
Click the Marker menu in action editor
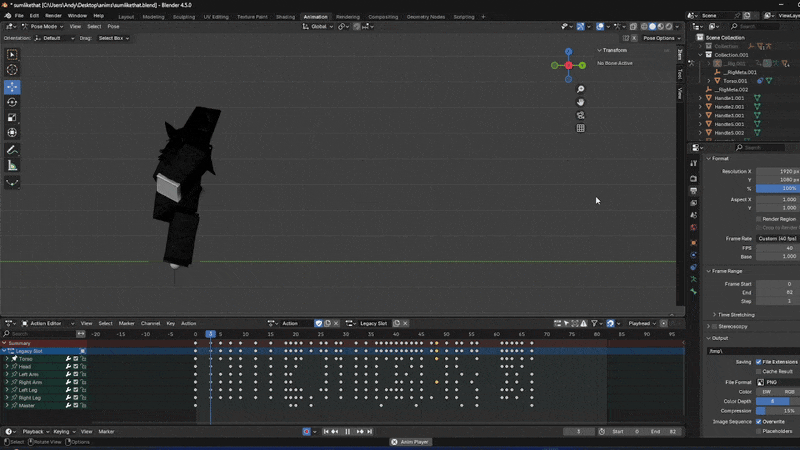pos(127,323)
